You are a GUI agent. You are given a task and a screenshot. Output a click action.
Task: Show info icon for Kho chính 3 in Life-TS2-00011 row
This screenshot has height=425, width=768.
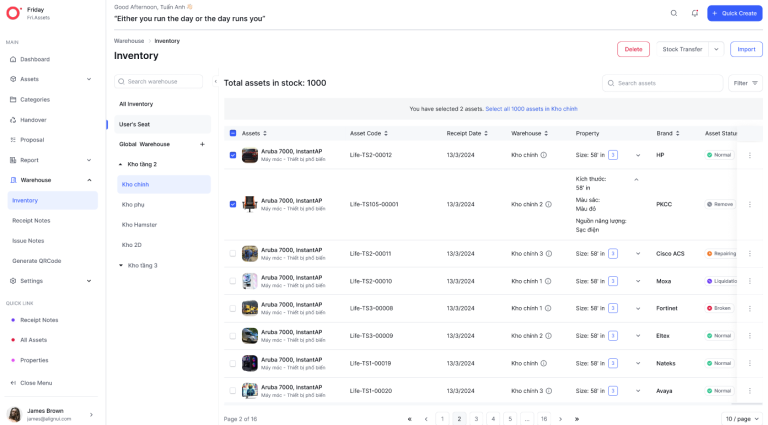(x=549, y=254)
